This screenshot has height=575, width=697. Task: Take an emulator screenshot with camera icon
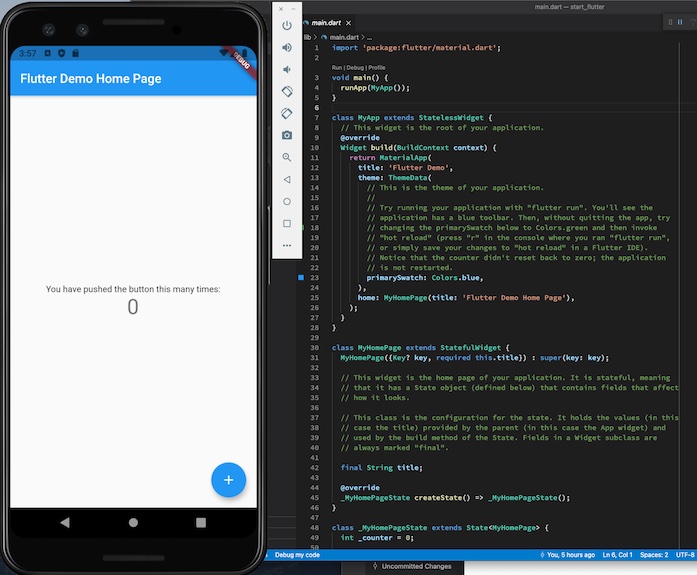(x=287, y=135)
